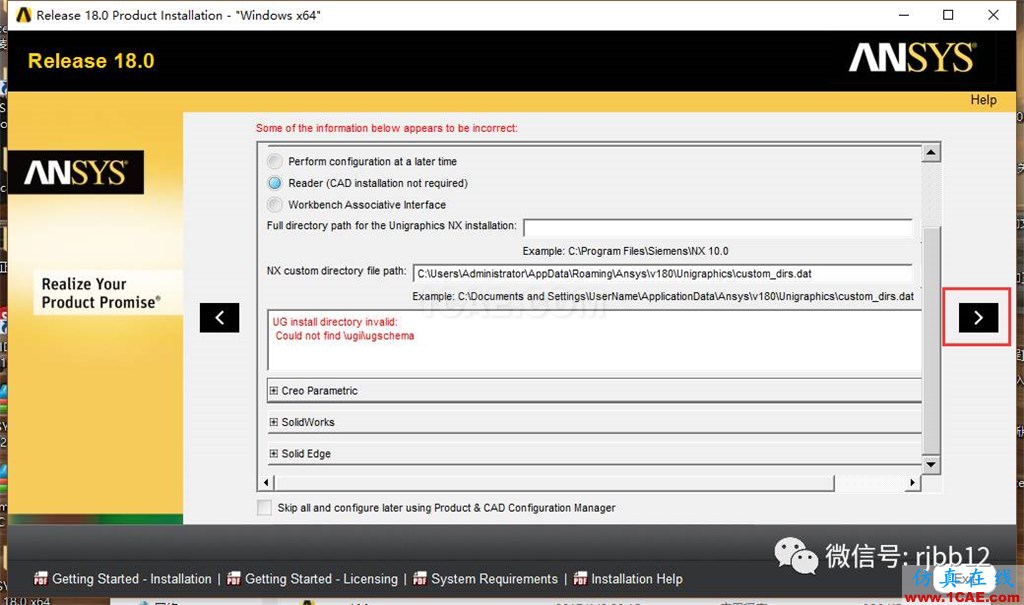Expand the SolidWorks section
The image size is (1024, 605).
(x=274, y=422)
